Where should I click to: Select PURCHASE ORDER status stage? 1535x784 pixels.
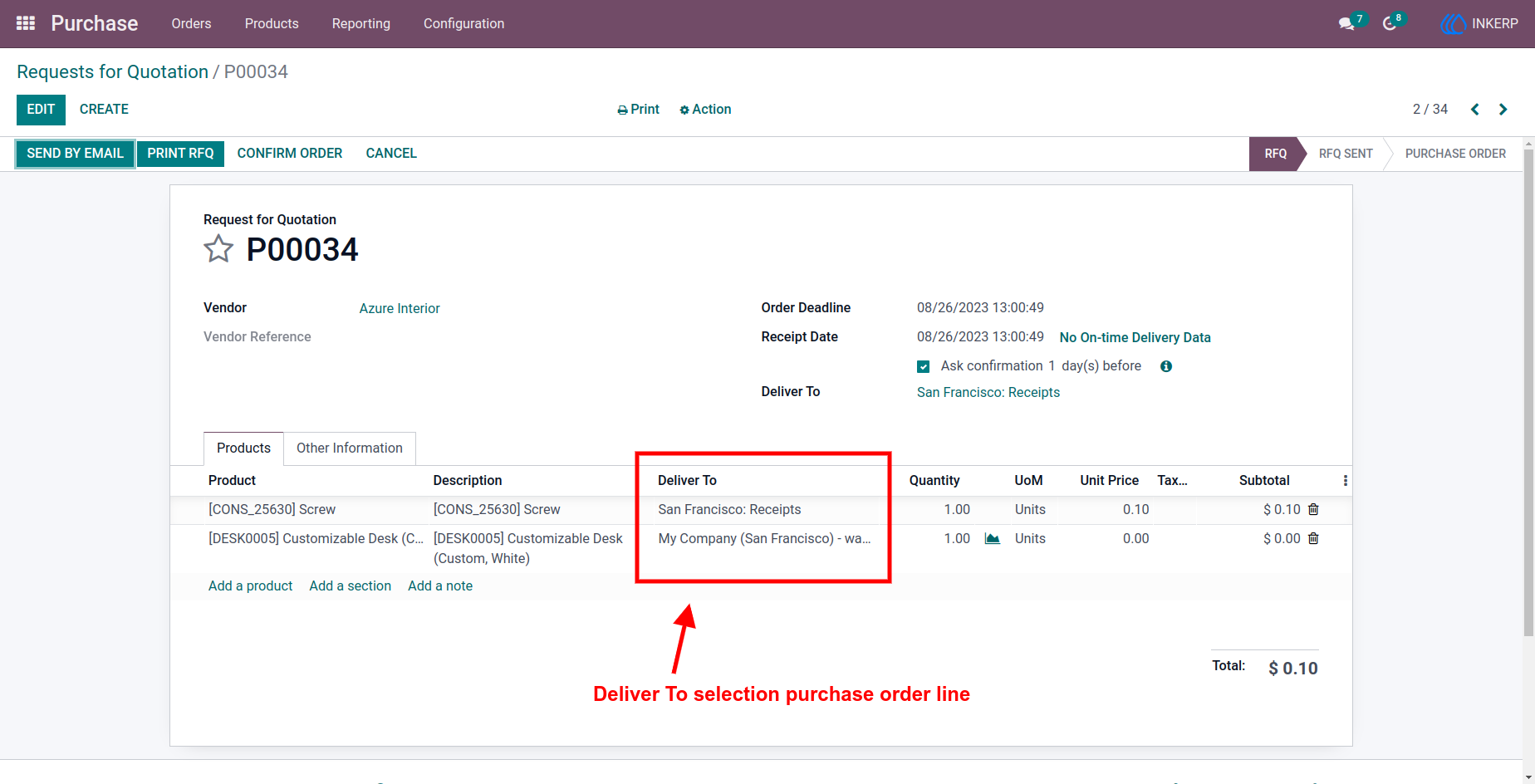(1455, 154)
